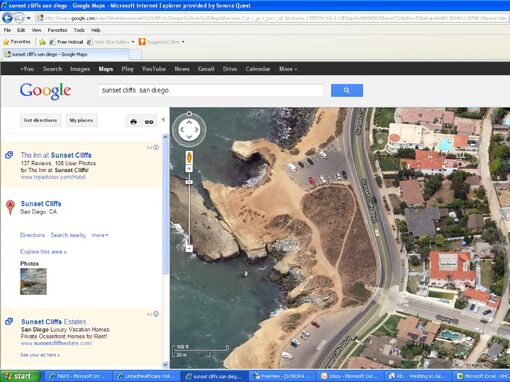510x382 pixels.
Task: Click the ad info icon near Inn ad
Action: (156, 147)
